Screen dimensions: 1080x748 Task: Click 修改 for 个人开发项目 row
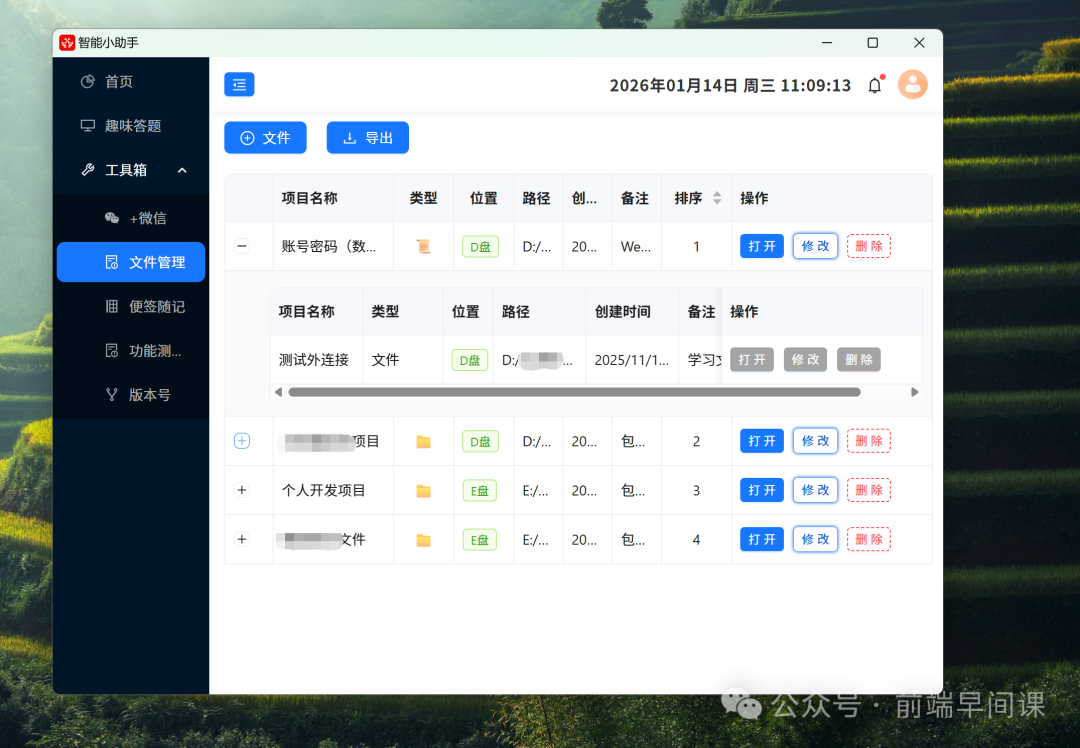point(816,490)
